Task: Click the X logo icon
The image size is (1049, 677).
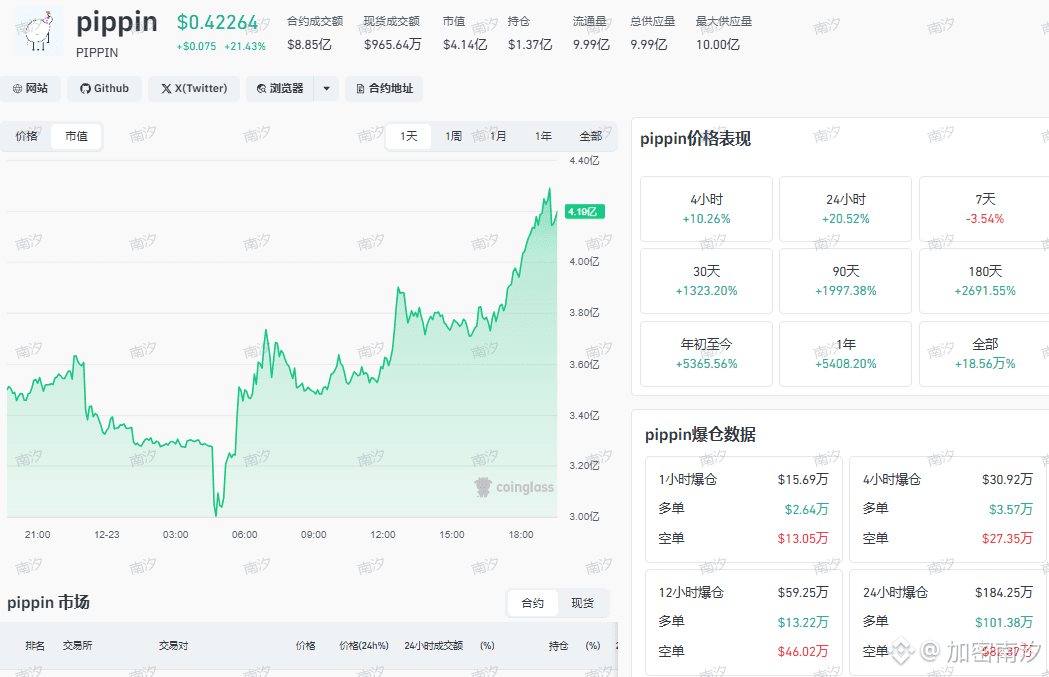Action: 166,88
